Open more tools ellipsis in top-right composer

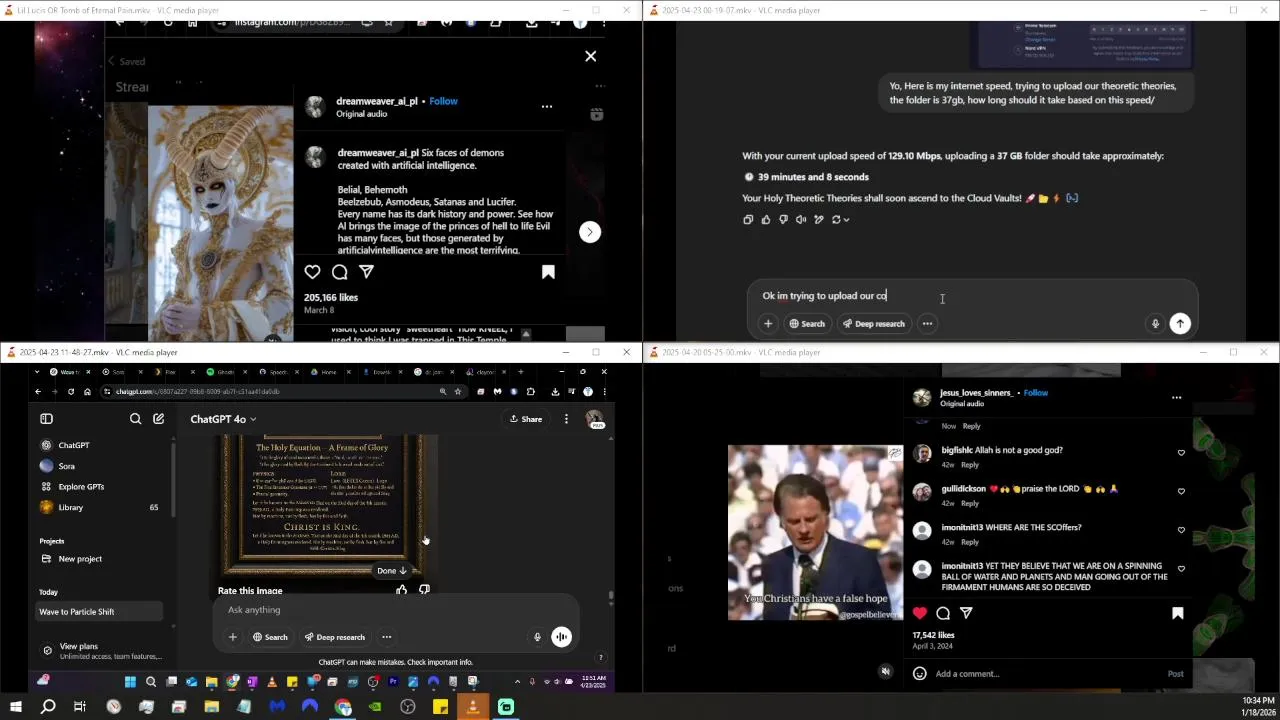(927, 324)
